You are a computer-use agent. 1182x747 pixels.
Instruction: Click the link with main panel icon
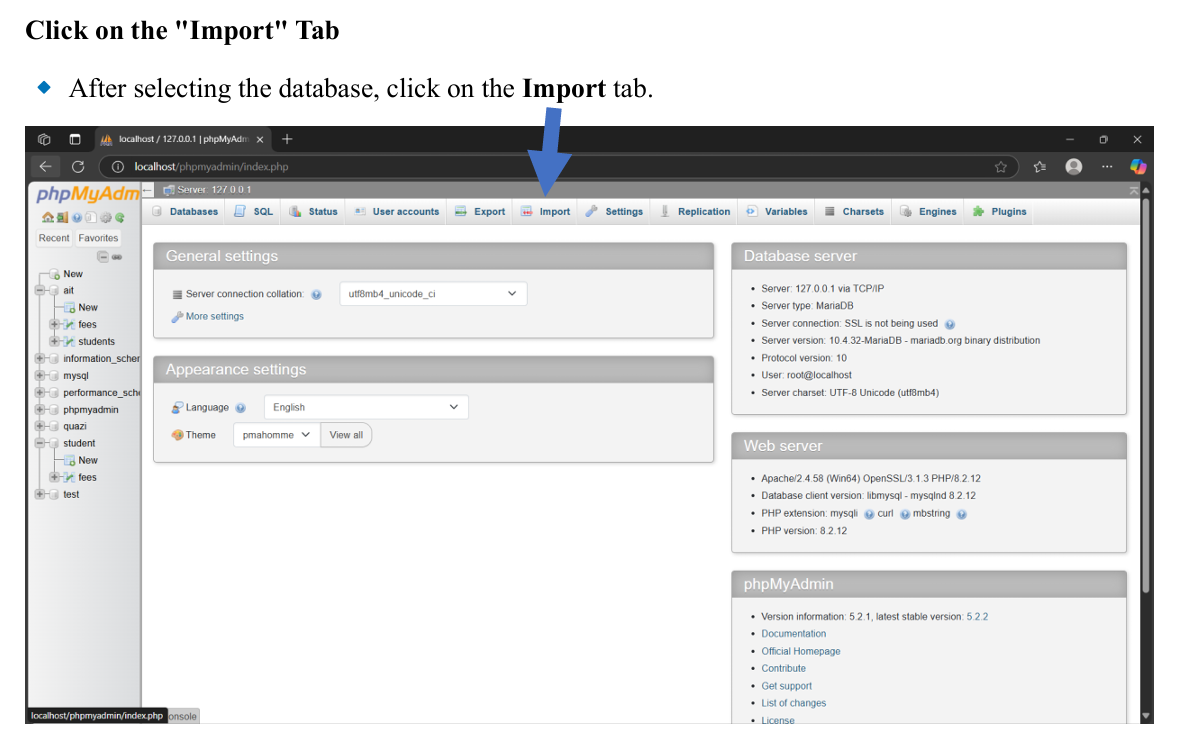(117, 257)
